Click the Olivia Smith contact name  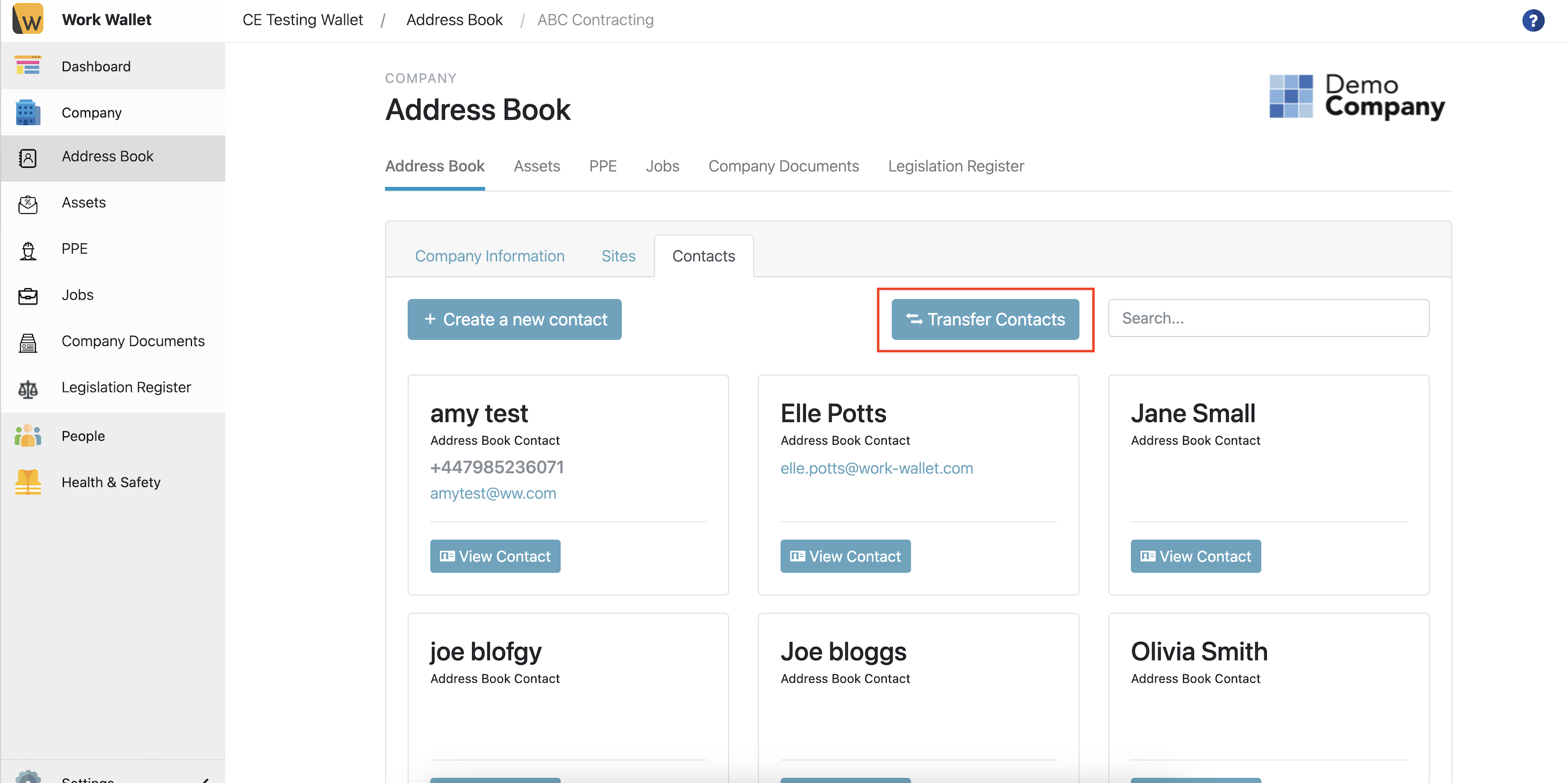[1199, 652]
